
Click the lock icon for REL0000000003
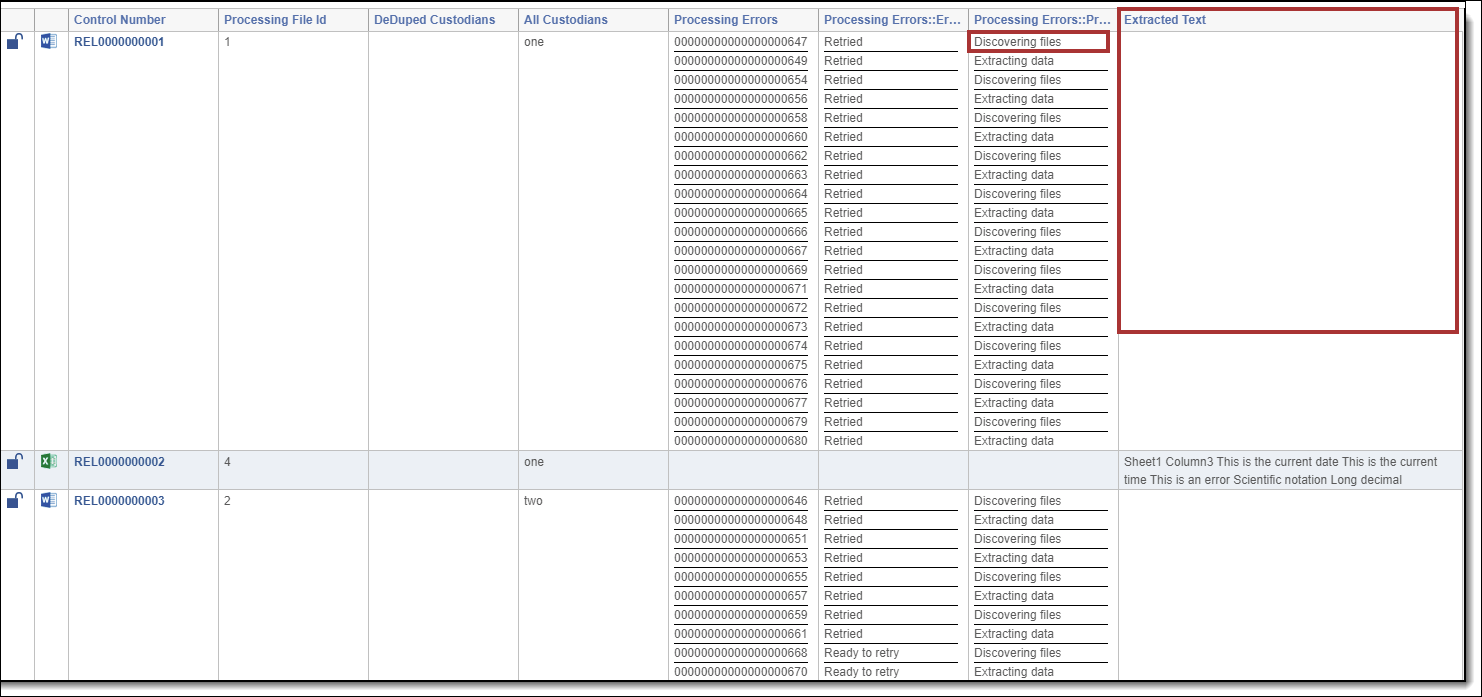tap(14, 500)
